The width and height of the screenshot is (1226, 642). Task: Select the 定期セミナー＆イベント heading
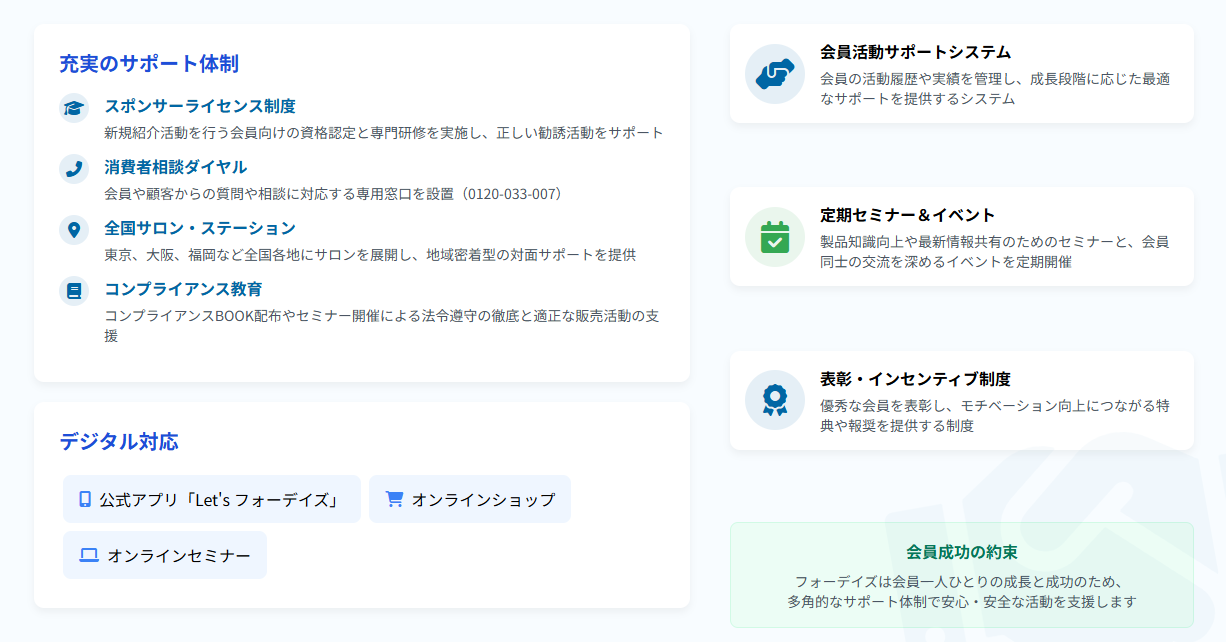coord(908,215)
